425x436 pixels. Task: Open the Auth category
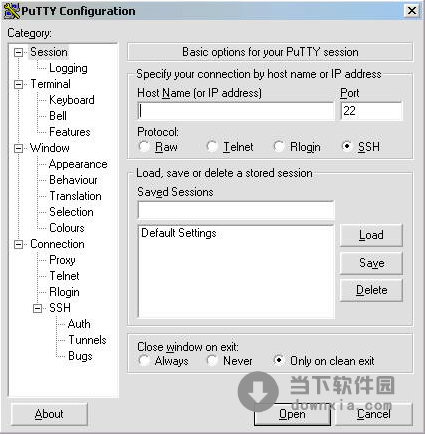point(79,324)
